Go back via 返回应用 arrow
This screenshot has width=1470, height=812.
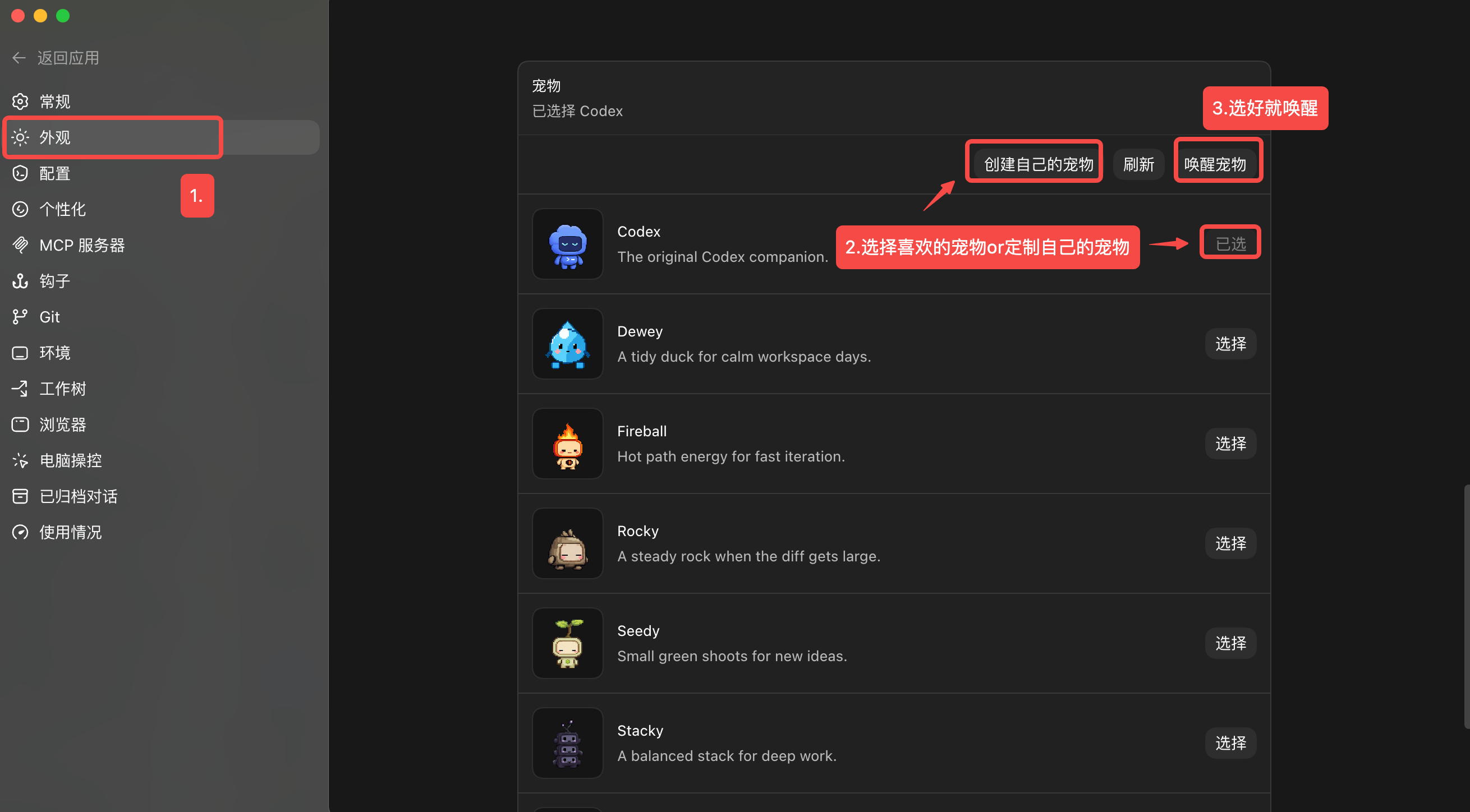(19, 58)
